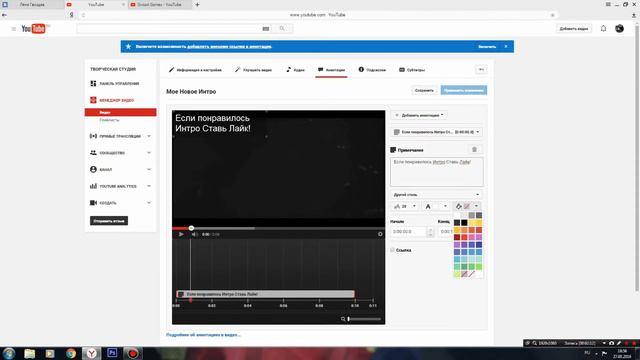The image size is (640, 360).
Task: Click the back arrow button right of the tabs
Action: [x=481, y=70]
